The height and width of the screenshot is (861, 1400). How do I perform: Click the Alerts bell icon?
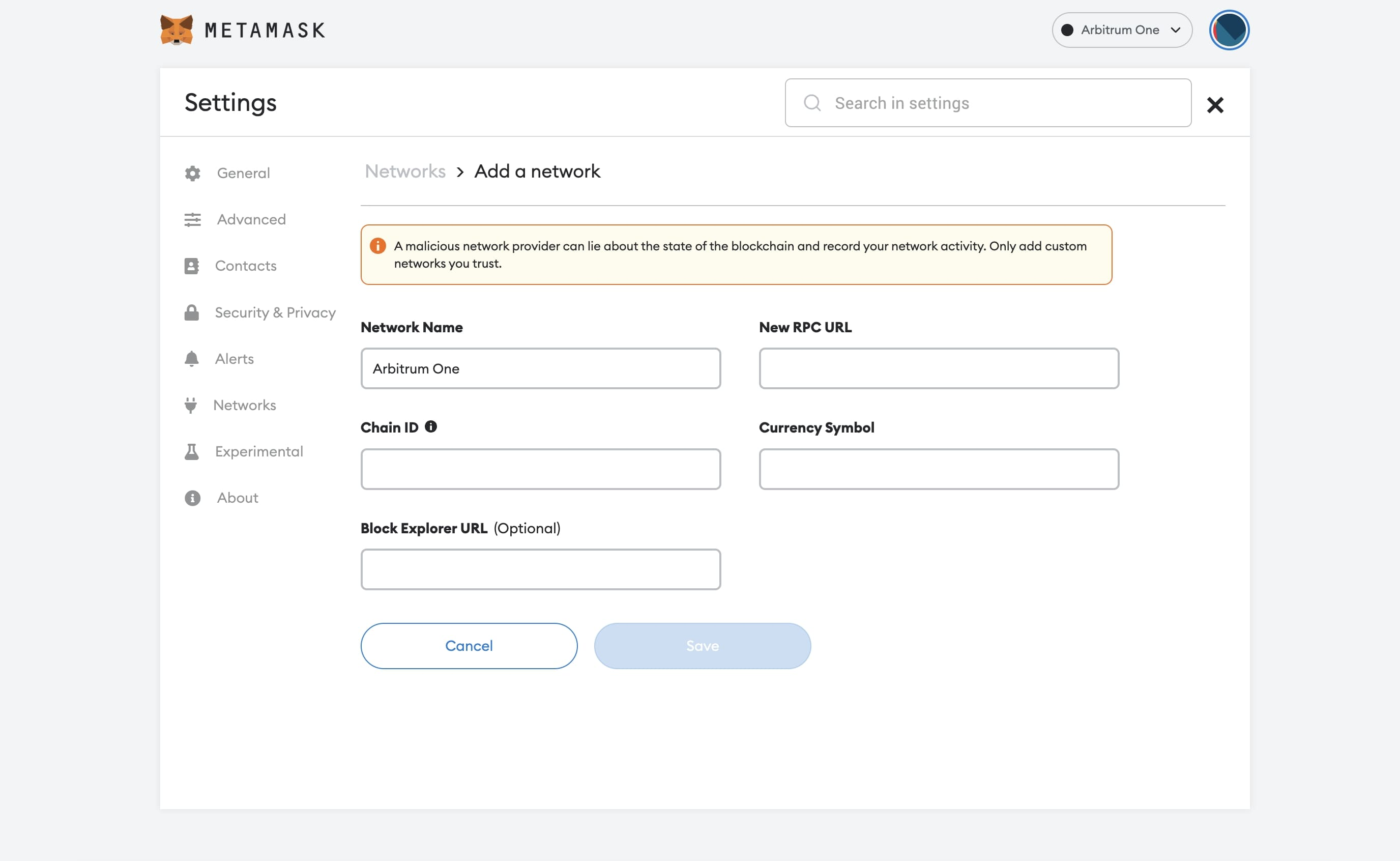[192, 359]
